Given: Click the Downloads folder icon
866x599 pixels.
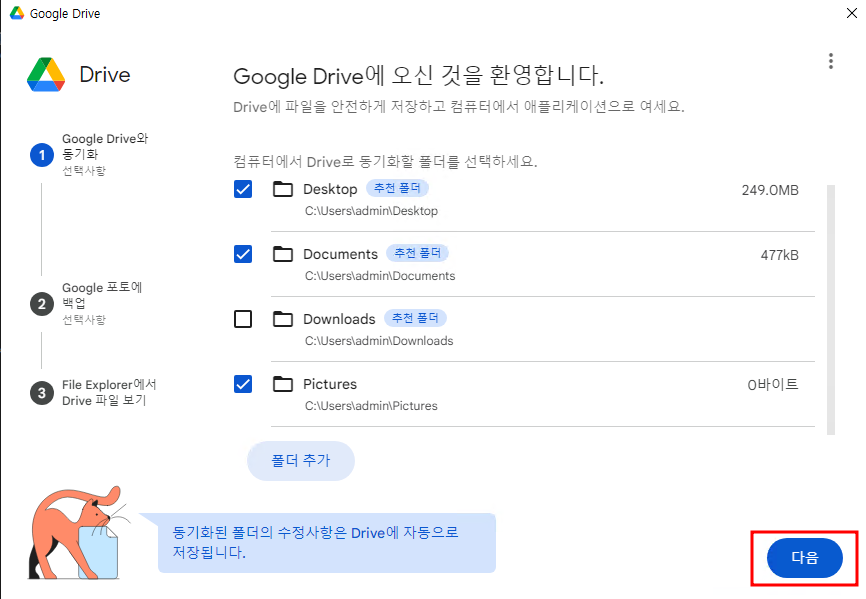Looking at the screenshot, I should (283, 319).
